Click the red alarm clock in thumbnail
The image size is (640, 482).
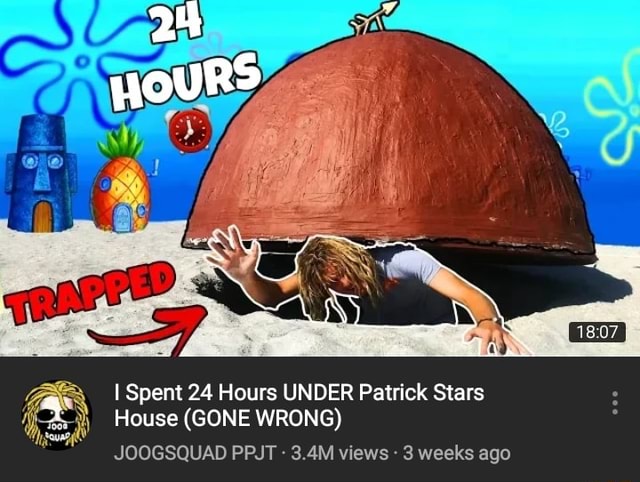tap(189, 129)
